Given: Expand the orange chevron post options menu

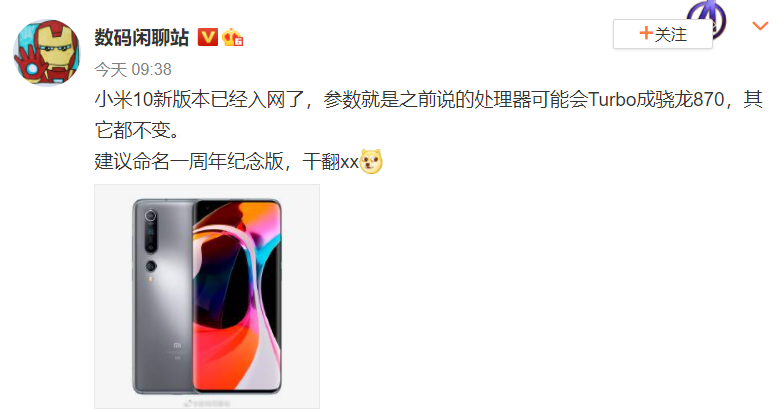Looking at the screenshot, I should (760, 26).
